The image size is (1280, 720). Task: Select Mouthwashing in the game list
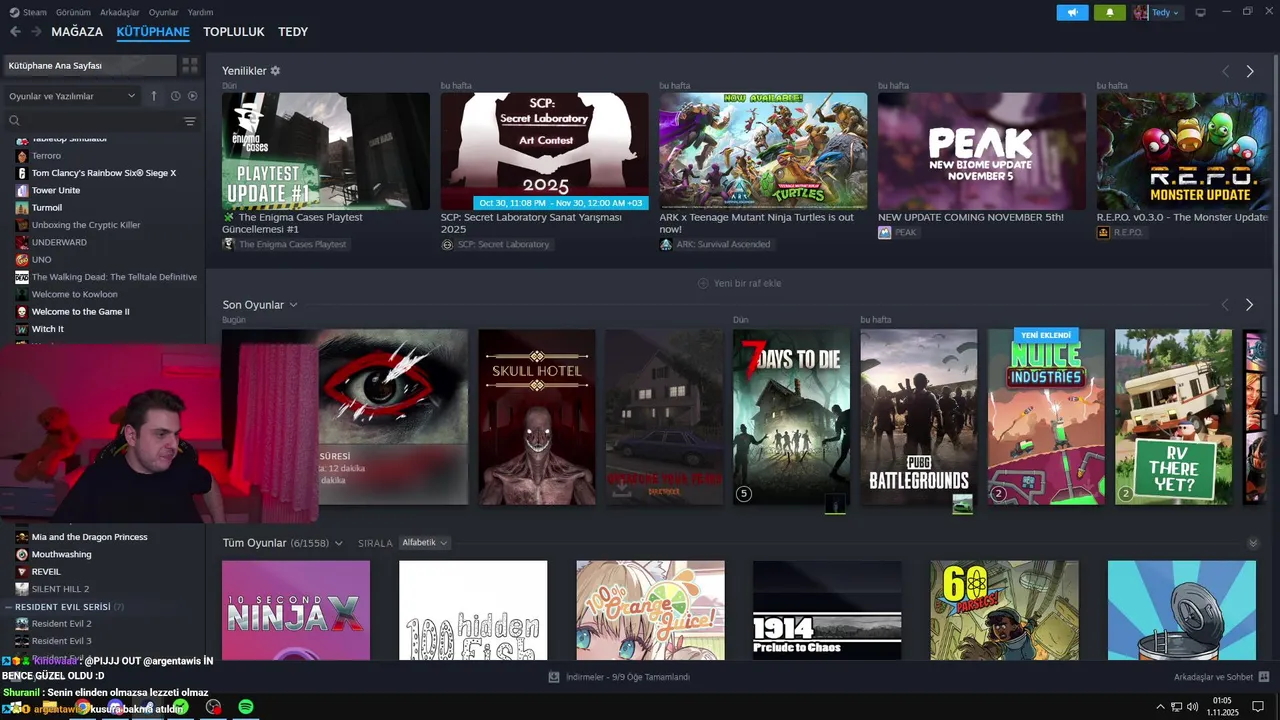click(x=61, y=554)
